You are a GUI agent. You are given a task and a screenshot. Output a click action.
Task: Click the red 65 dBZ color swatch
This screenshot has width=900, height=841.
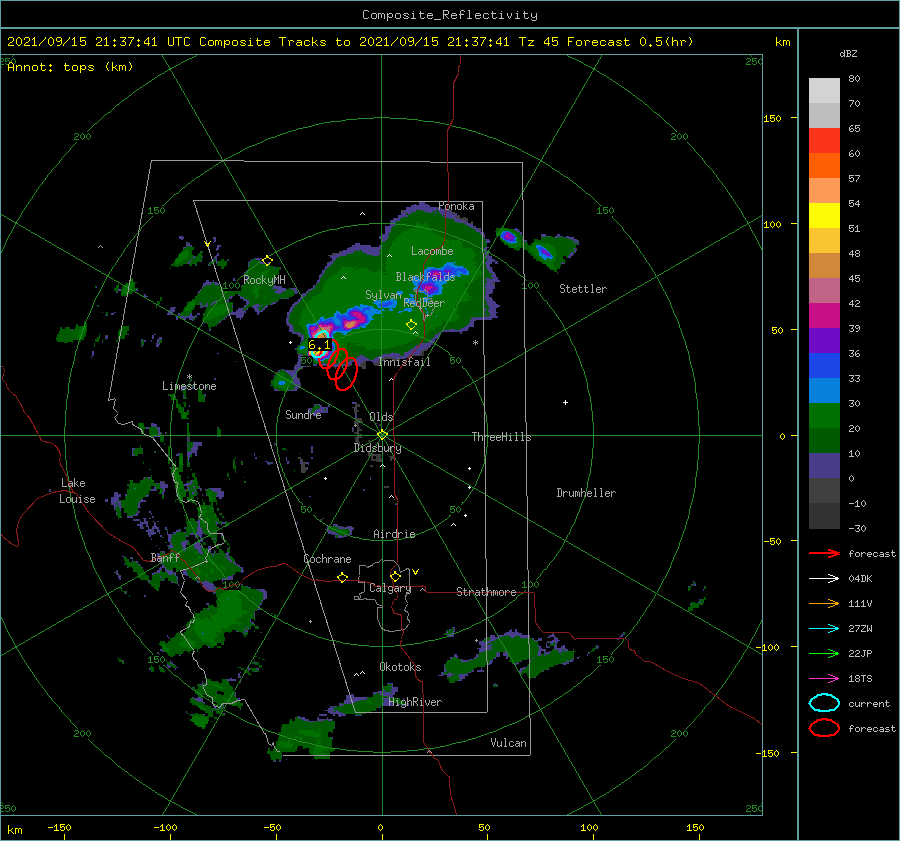(x=824, y=140)
